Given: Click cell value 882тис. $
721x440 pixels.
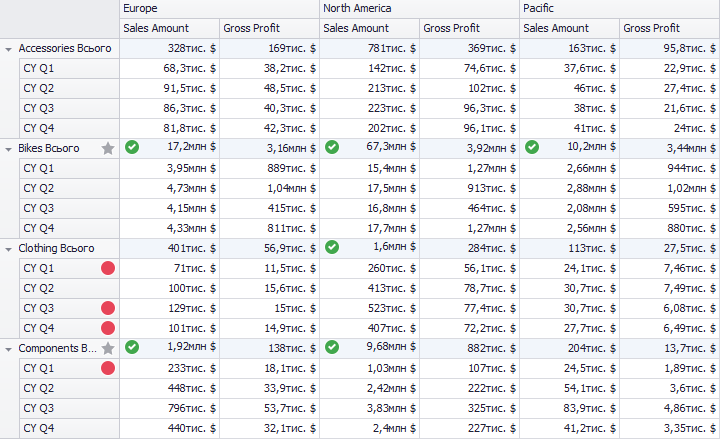Looking at the screenshot, I should [492, 349].
